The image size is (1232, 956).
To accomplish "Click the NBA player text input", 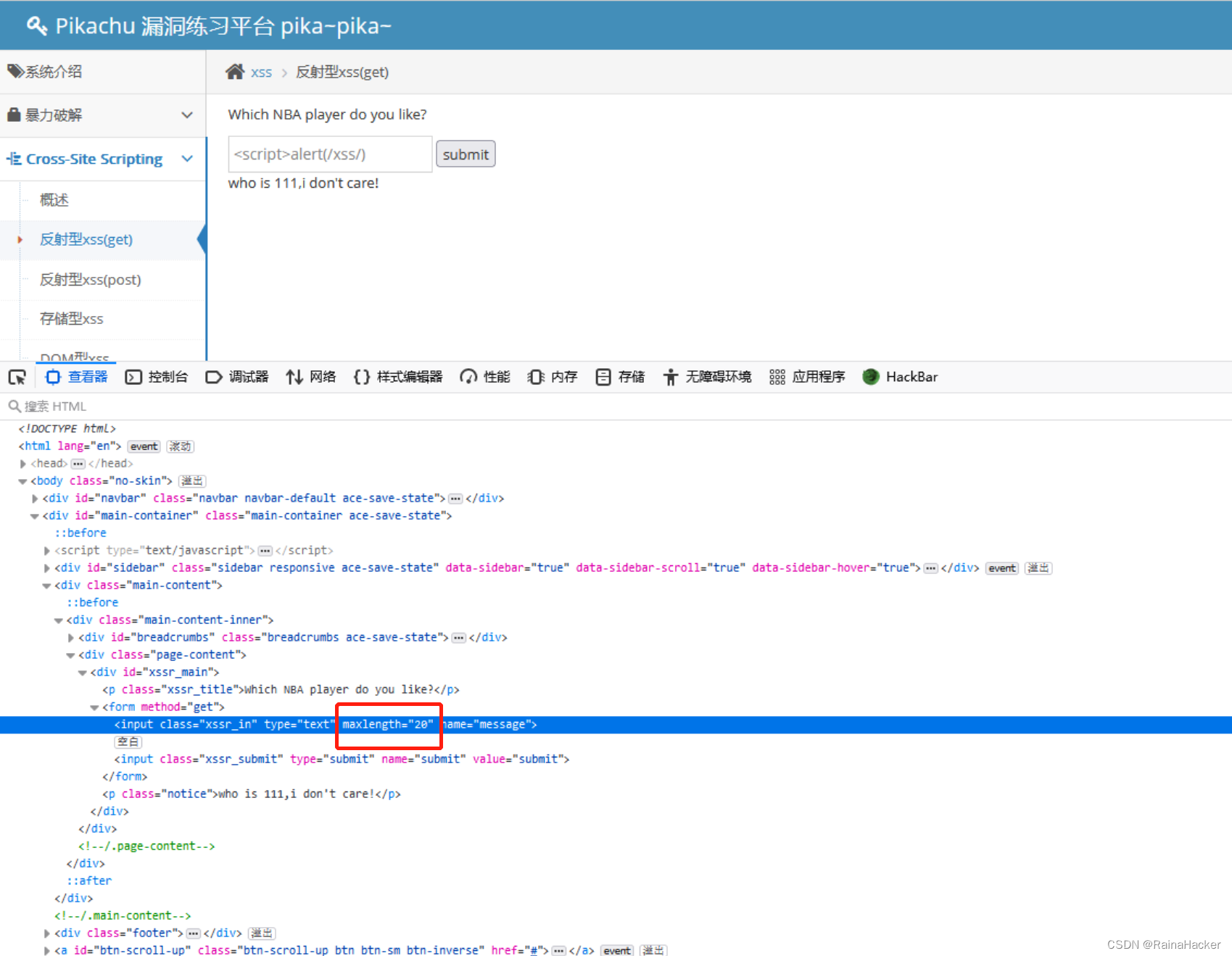I will tap(330, 154).
